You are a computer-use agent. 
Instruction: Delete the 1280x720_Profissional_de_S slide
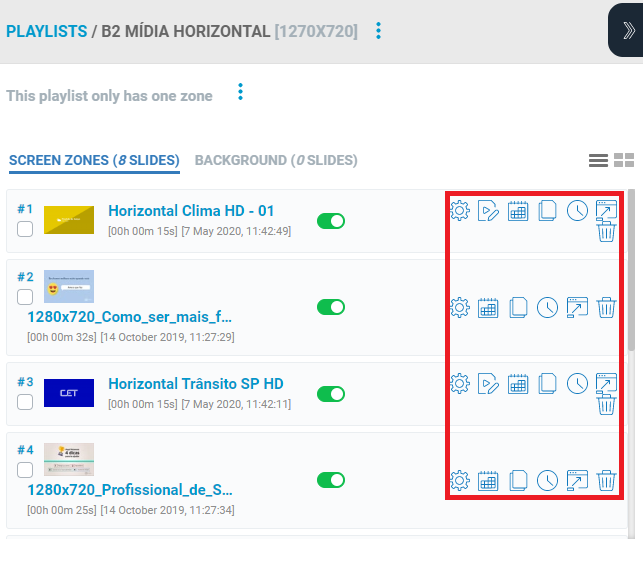coord(606,481)
